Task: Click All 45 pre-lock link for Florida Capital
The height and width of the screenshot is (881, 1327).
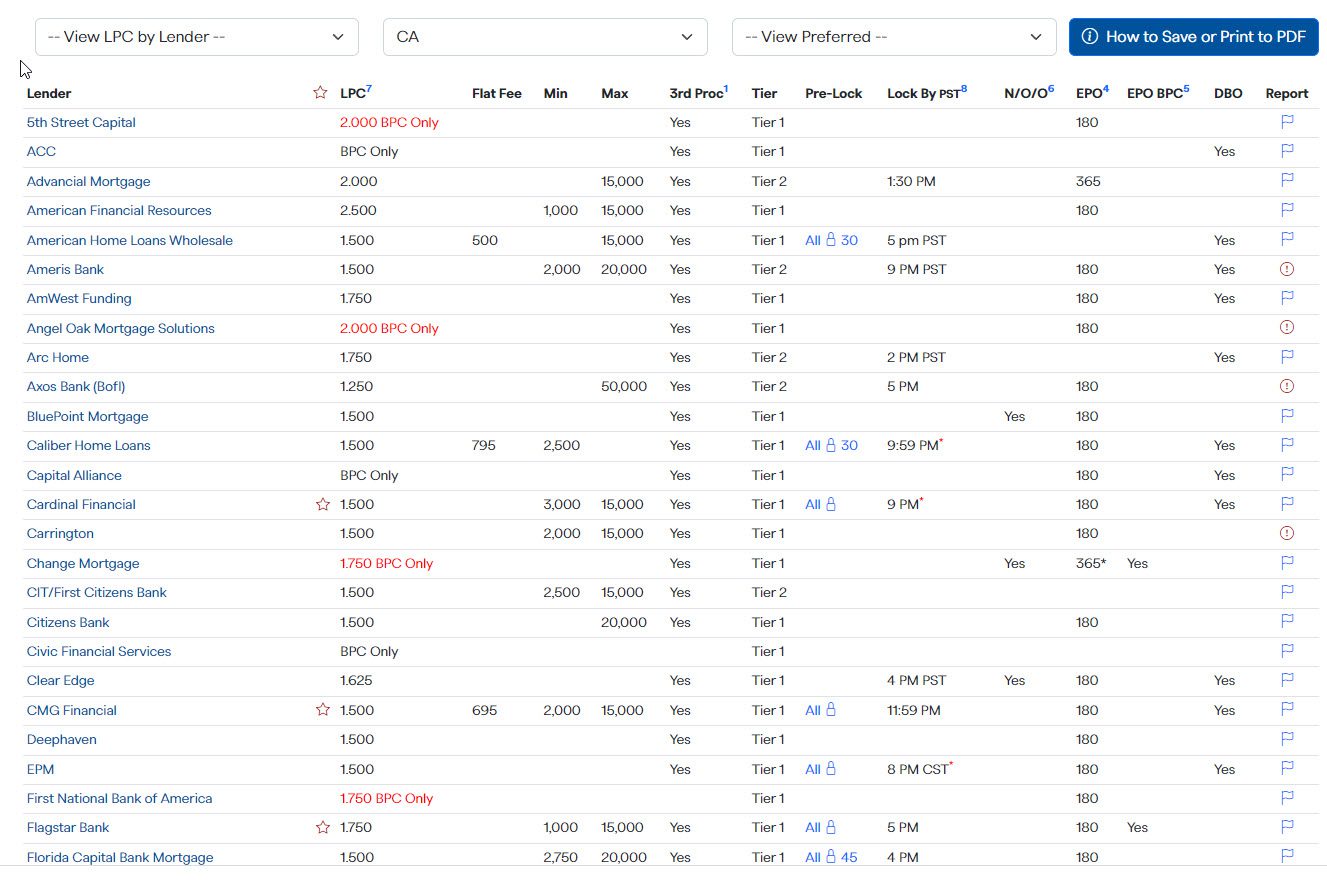Action: coord(831,857)
